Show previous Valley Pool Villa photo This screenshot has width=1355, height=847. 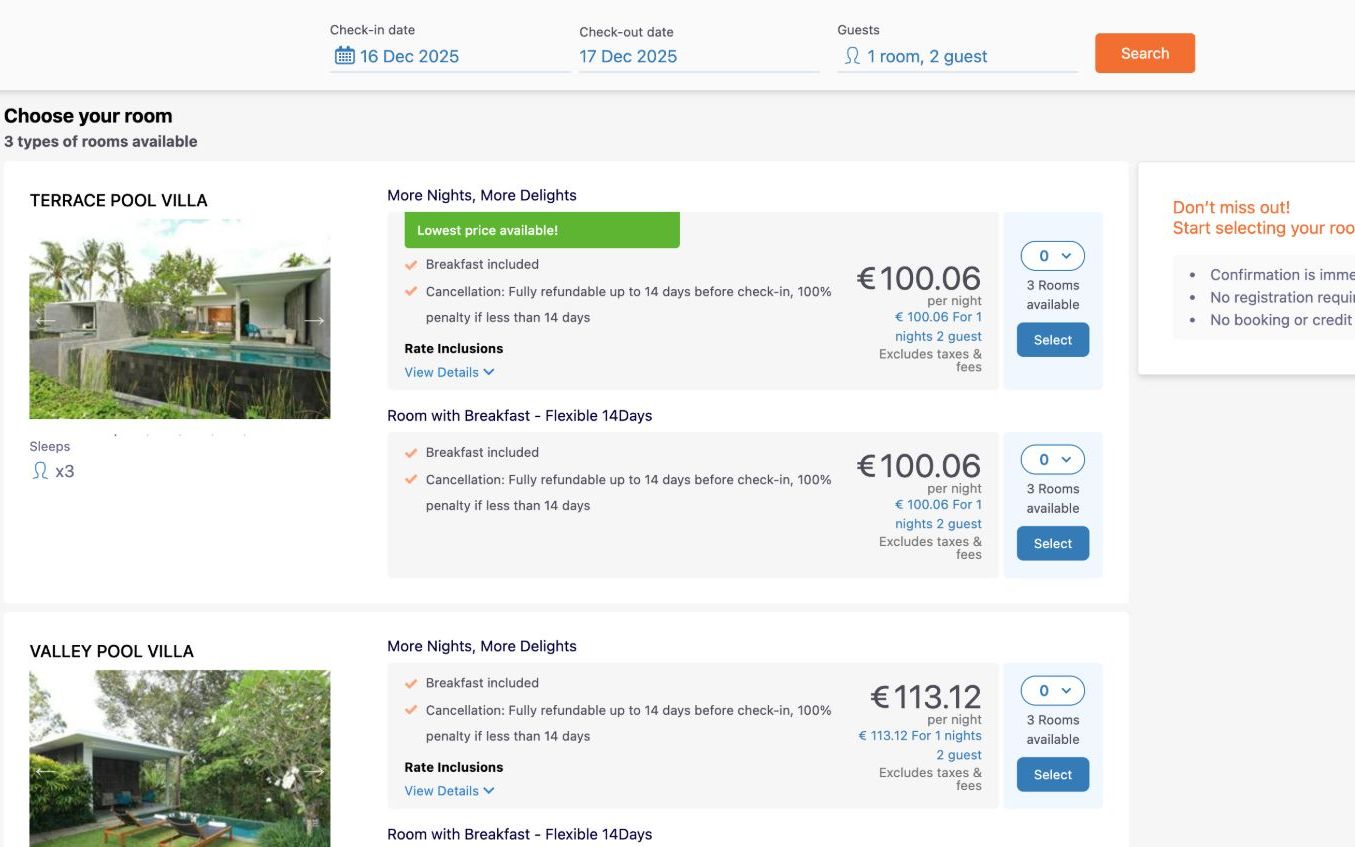(x=45, y=771)
